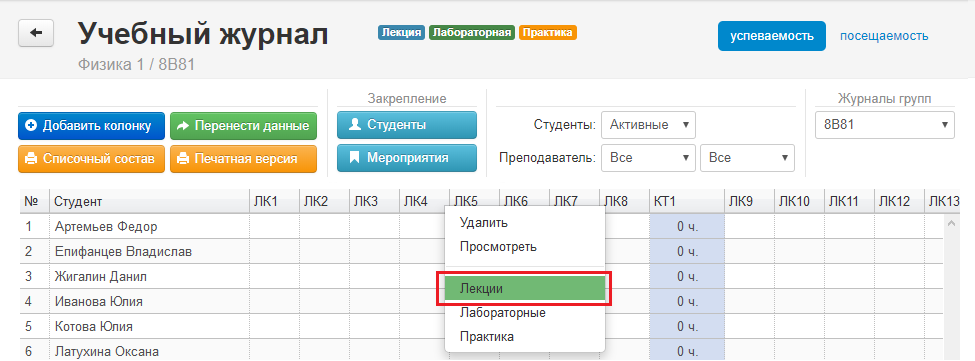Click the ЛК10 column header

(x=800, y=201)
